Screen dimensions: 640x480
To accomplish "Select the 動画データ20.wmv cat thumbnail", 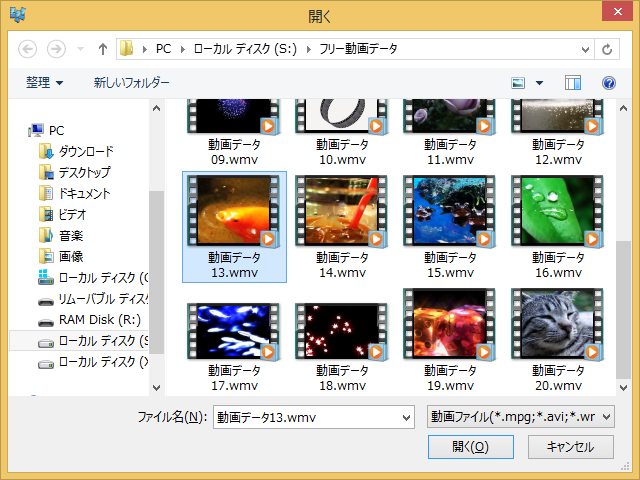I will point(558,324).
